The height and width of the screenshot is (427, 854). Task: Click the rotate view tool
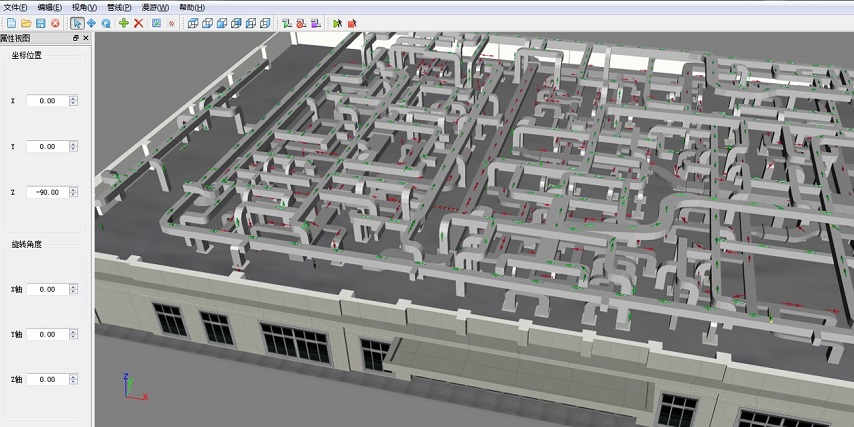tap(106, 22)
